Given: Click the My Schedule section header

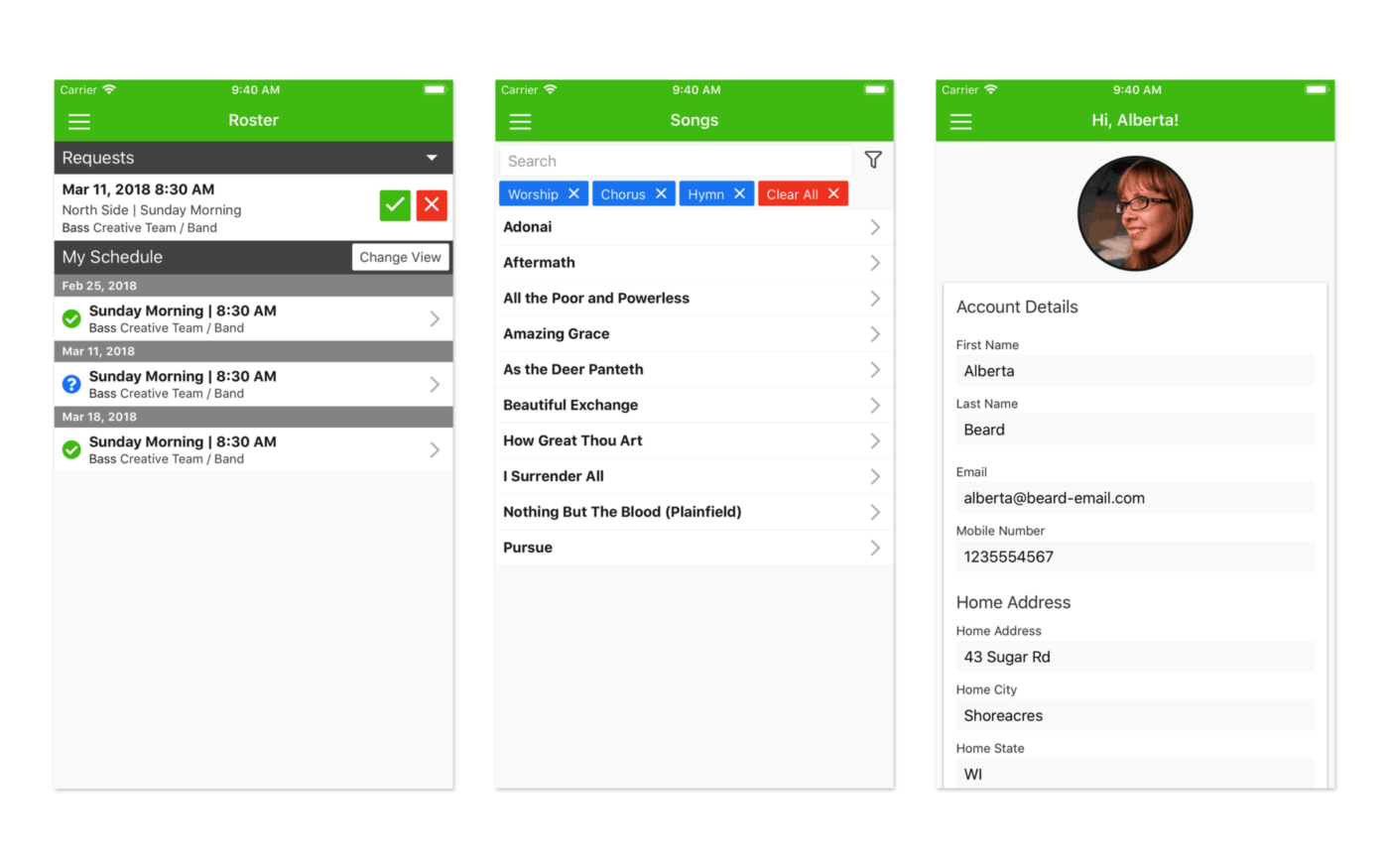Looking at the screenshot, I should coord(254,257).
